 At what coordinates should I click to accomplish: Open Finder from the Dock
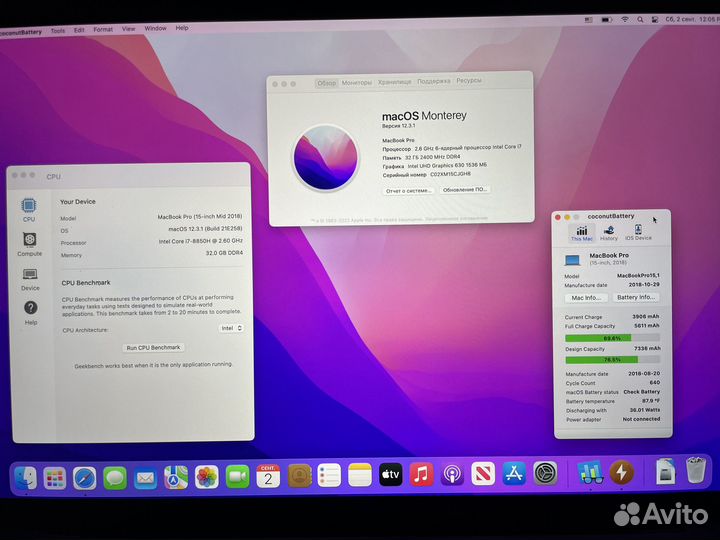coord(25,478)
